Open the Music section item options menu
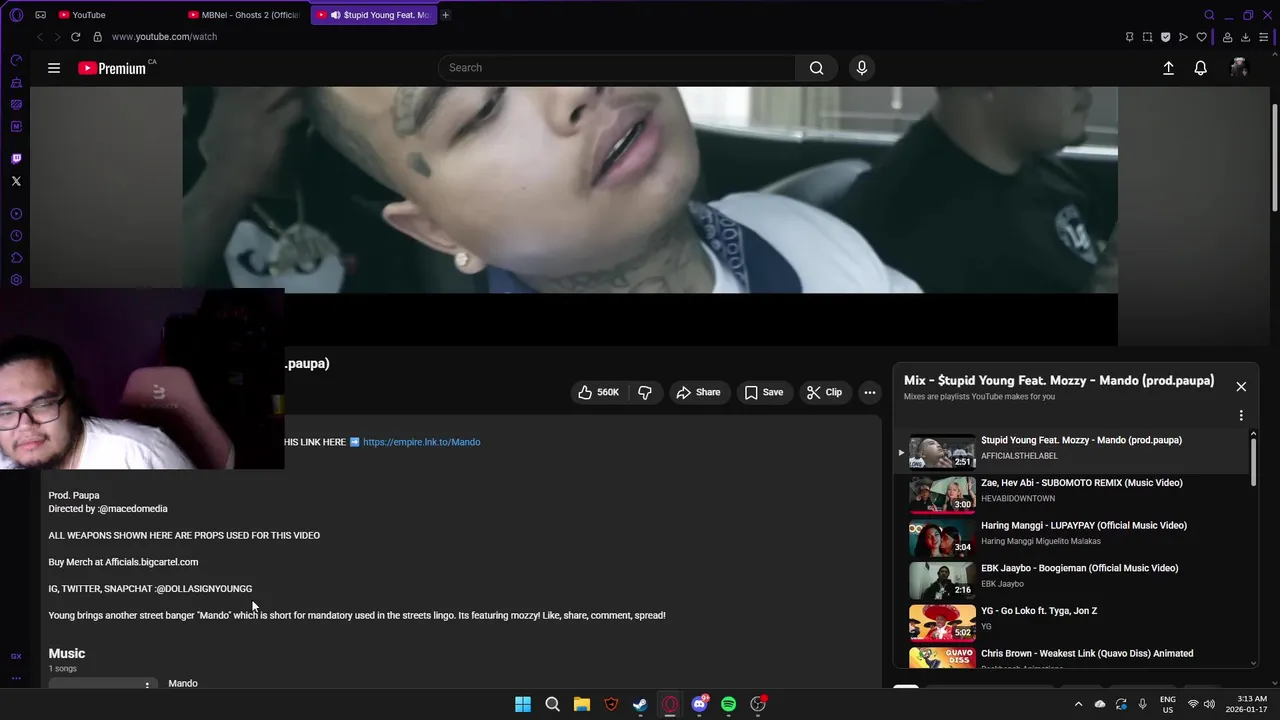1280x720 pixels. point(147,685)
